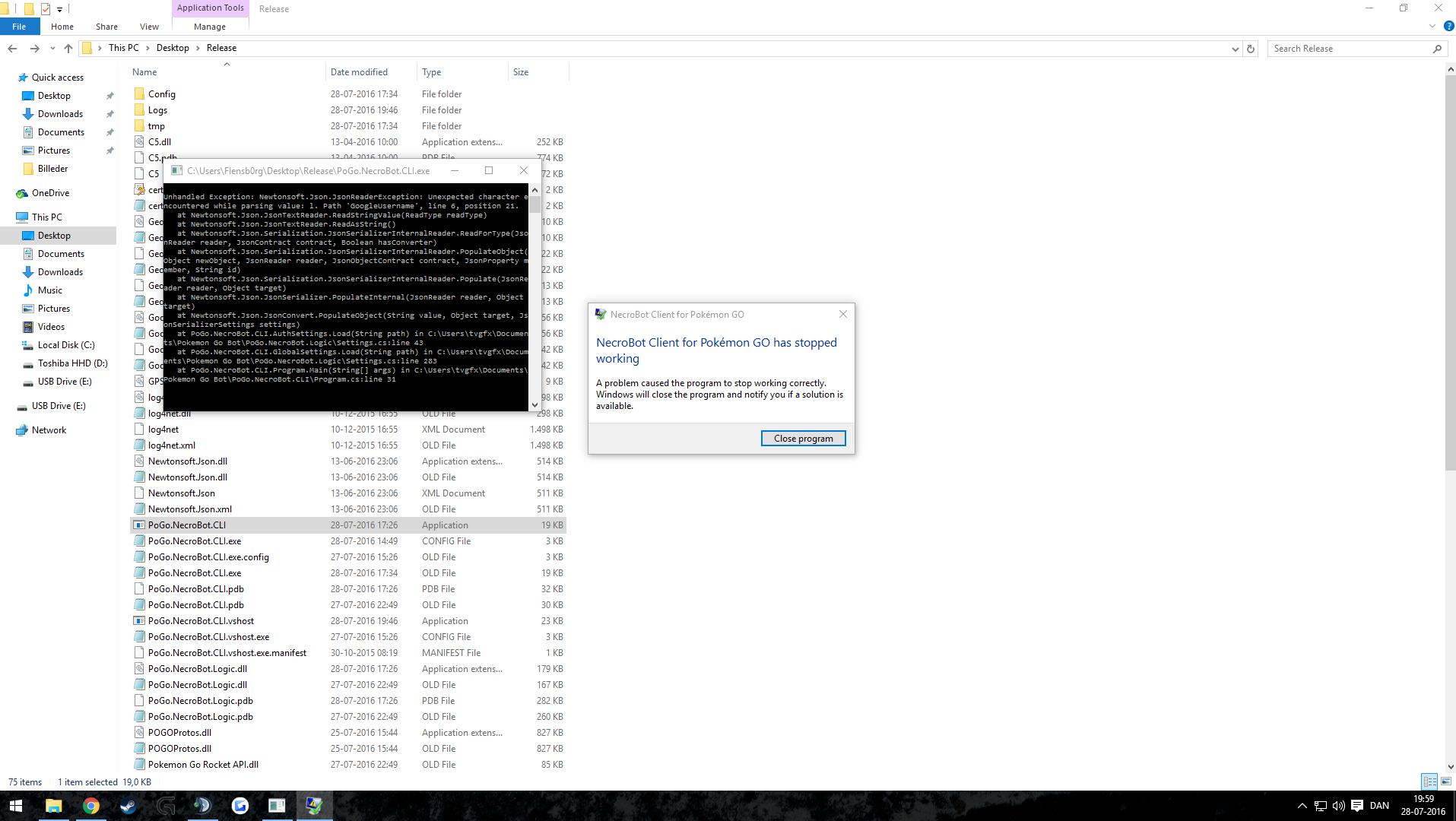Select the Downloads item under Quick access

pos(60,114)
